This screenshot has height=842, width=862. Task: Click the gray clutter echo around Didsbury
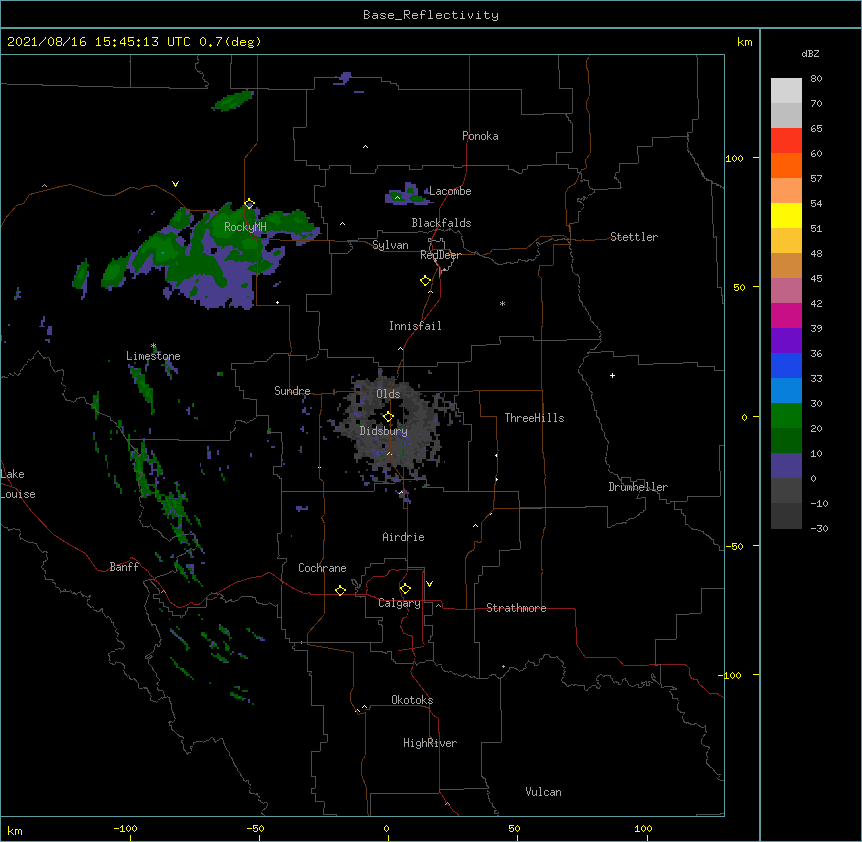(393, 429)
